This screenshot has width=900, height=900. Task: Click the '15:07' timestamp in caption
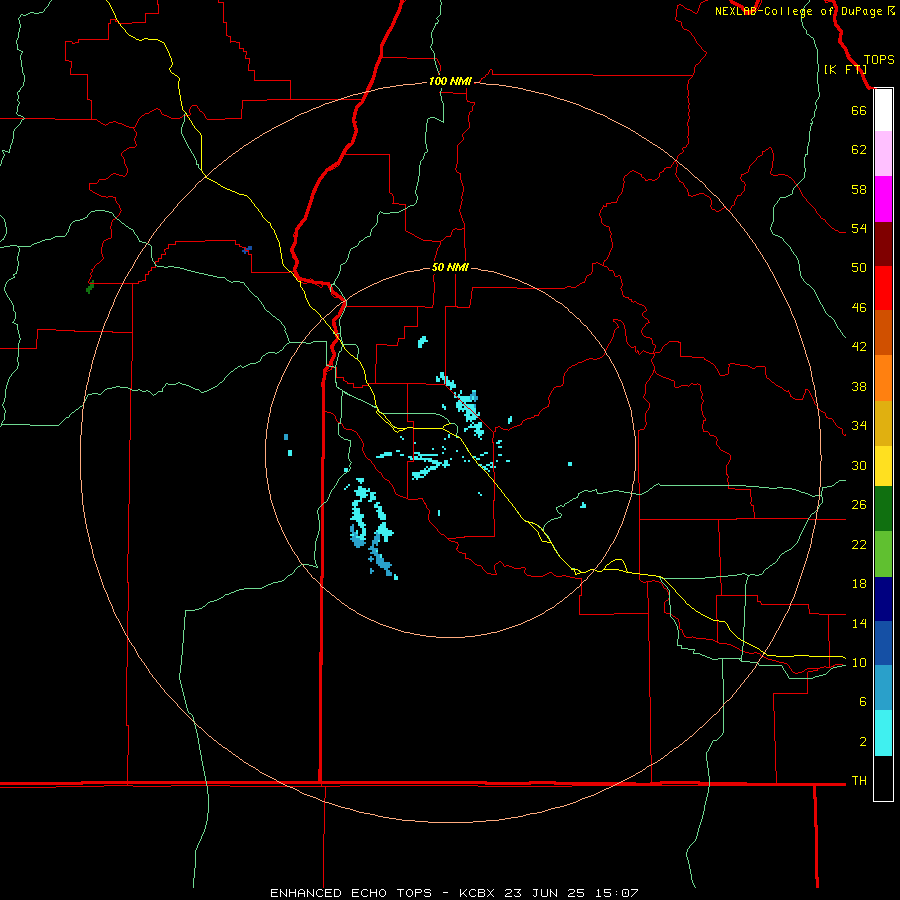tap(617, 893)
